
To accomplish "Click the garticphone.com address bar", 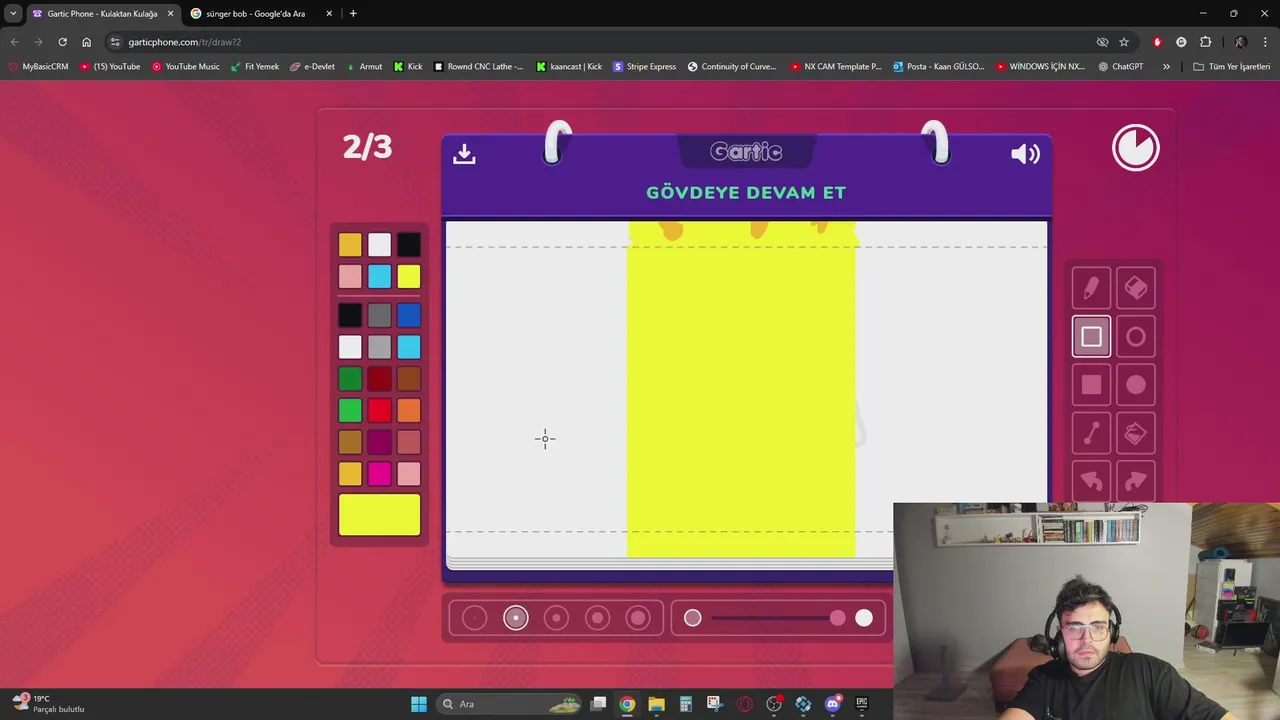I will point(600,42).
